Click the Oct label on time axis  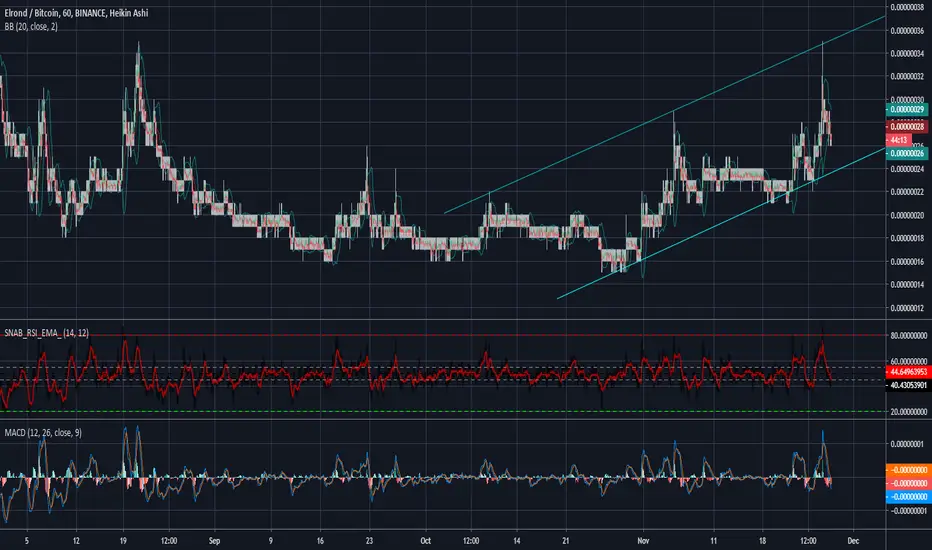click(x=426, y=541)
